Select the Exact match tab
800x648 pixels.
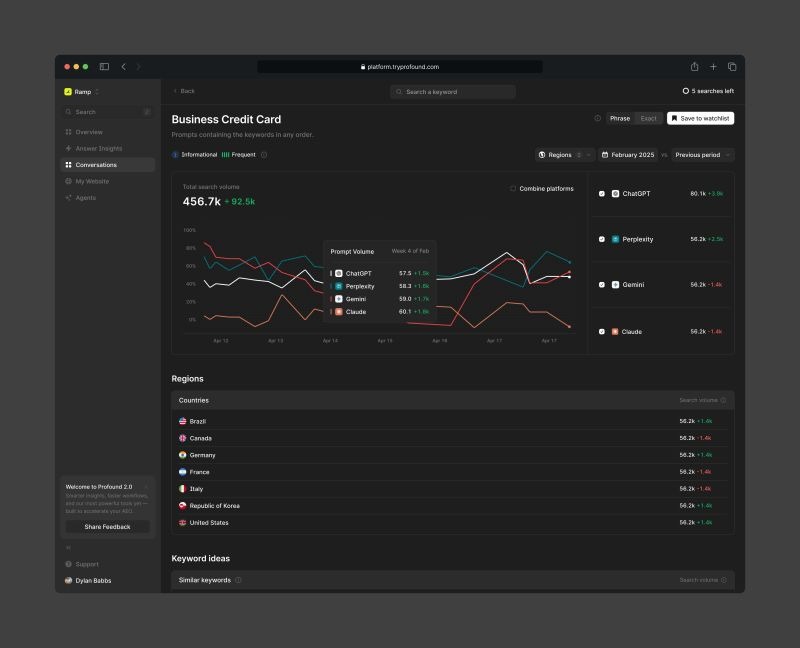648,118
